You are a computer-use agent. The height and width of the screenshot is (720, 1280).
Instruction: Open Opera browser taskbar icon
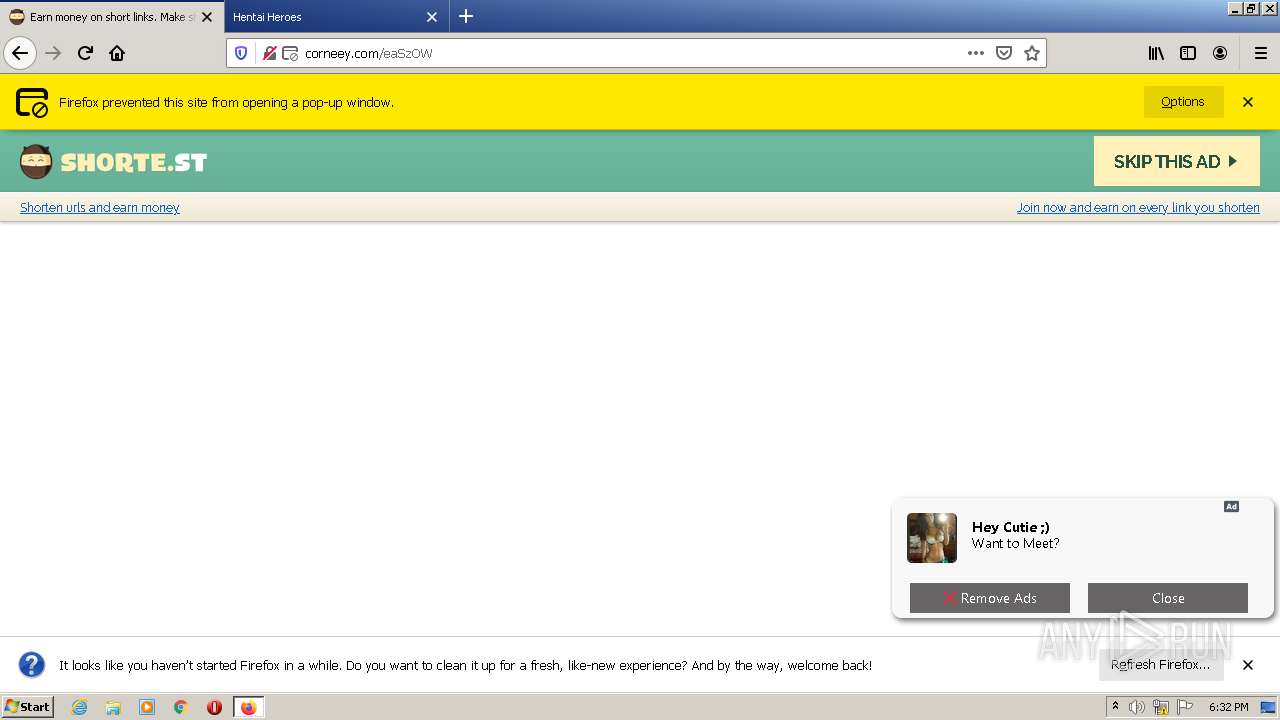(x=214, y=707)
